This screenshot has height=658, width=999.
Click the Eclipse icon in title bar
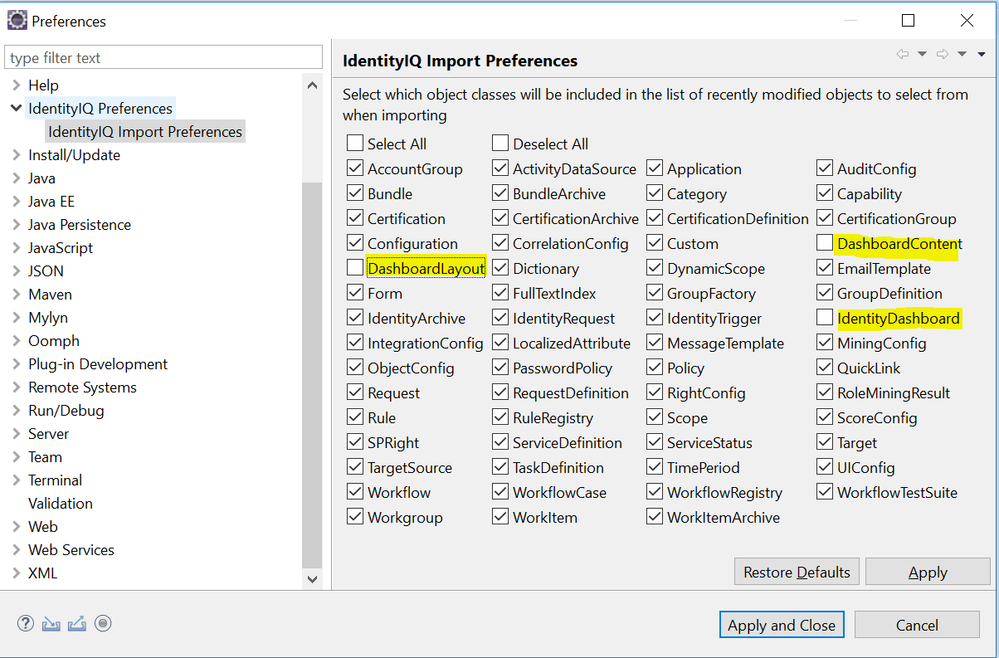click(17, 20)
